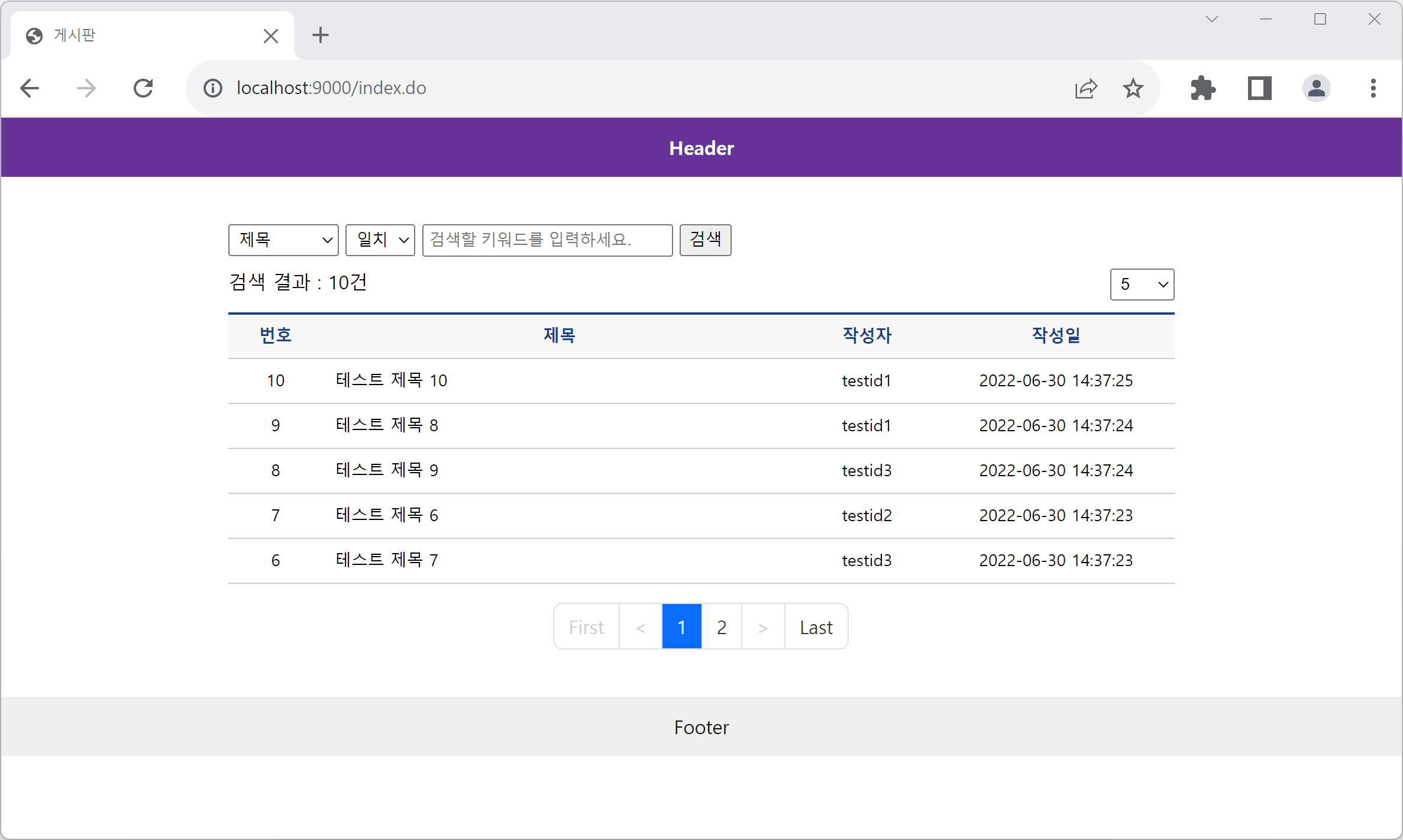
Task: Open the 일치 match mode dropdown
Action: (x=380, y=240)
